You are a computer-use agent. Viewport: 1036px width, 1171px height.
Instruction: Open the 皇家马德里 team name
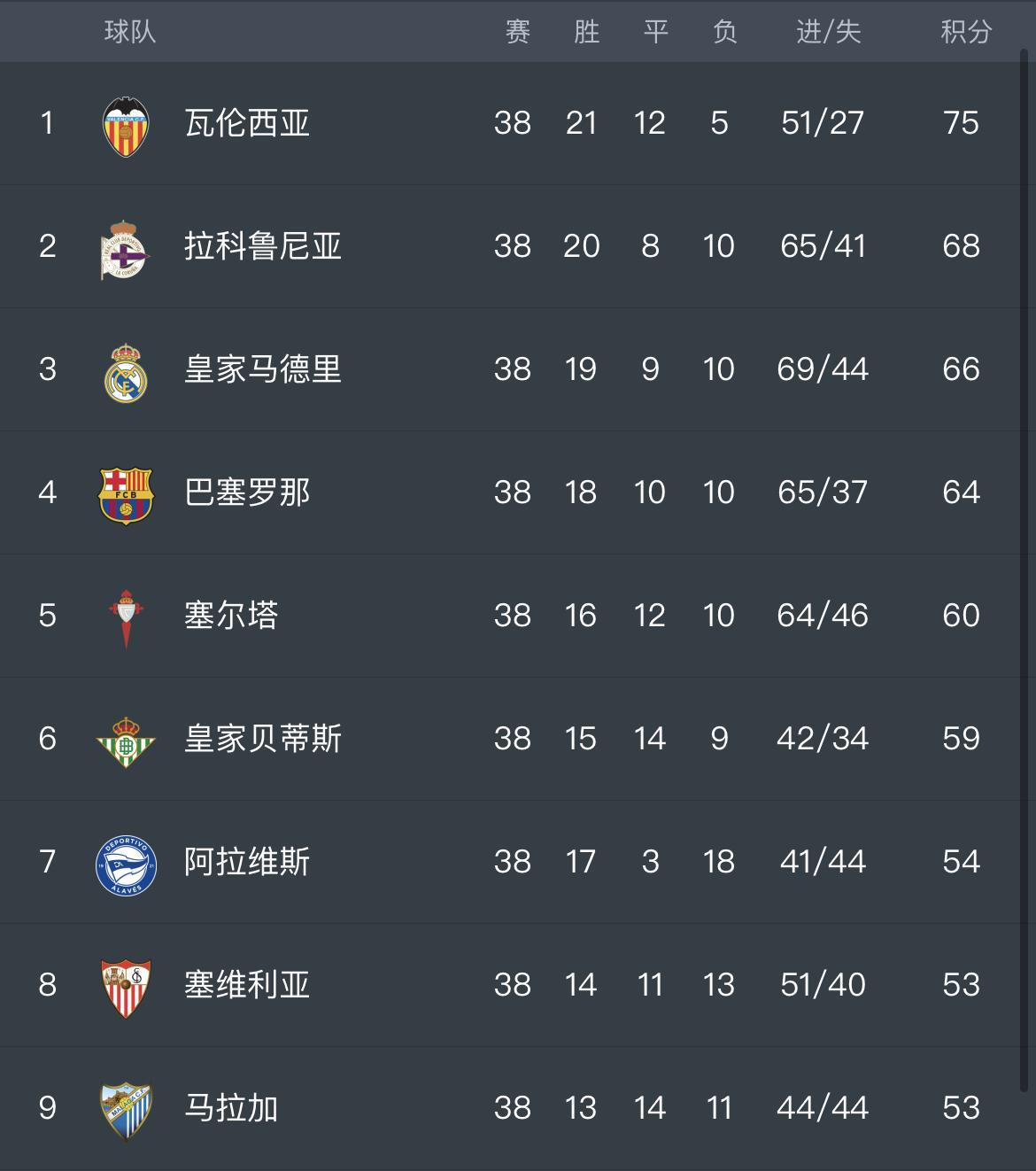(263, 369)
